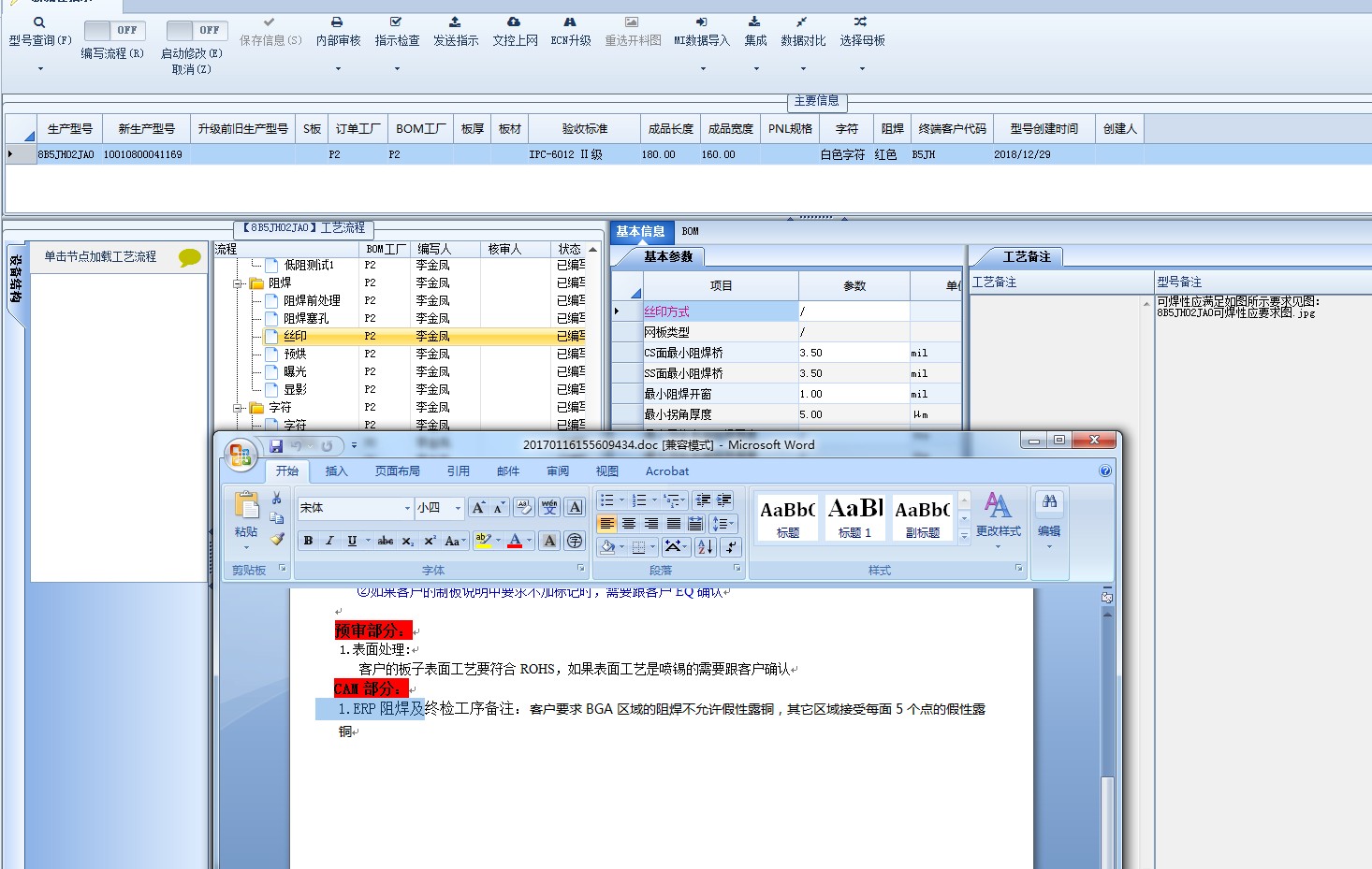The image size is (1372, 869).
Task: Switch to the 插入 ribbon tab in Word
Action: 336,471
